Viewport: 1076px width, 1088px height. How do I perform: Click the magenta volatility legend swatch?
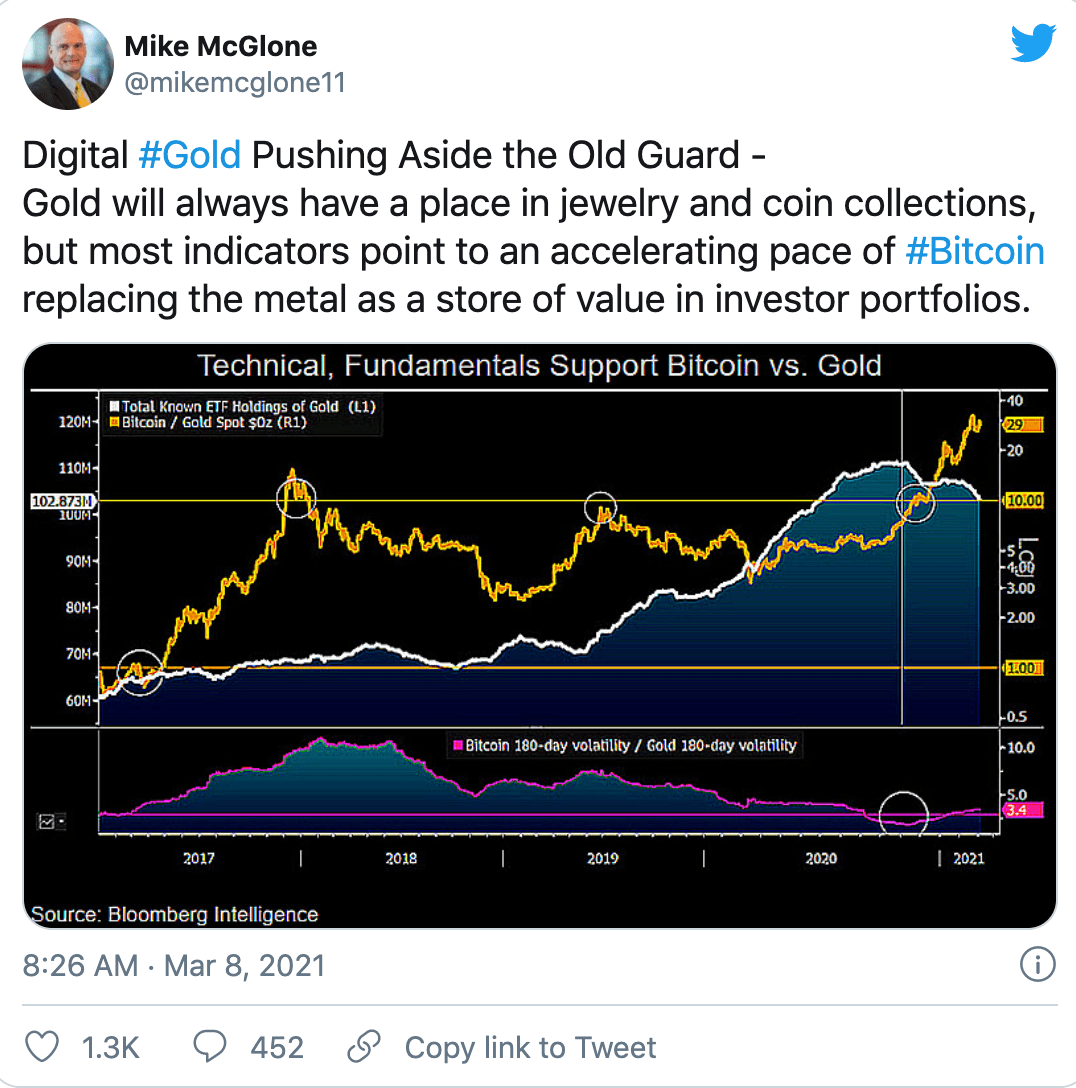(x=459, y=745)
